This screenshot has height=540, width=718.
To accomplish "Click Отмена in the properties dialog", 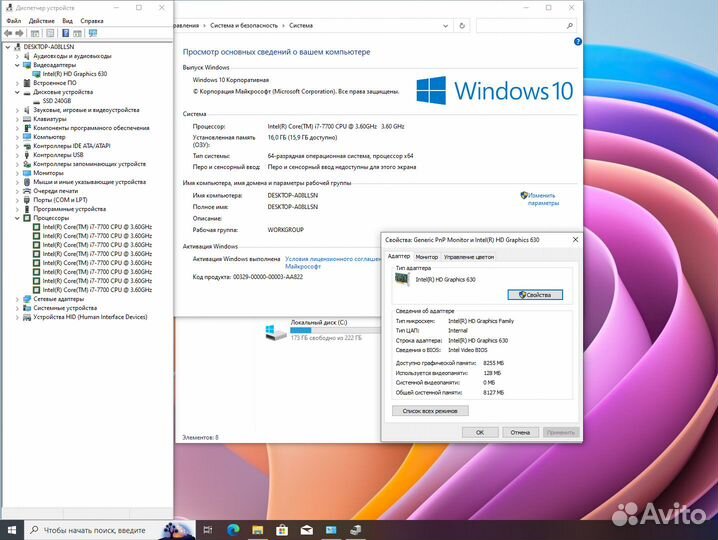I will [520, 432].
